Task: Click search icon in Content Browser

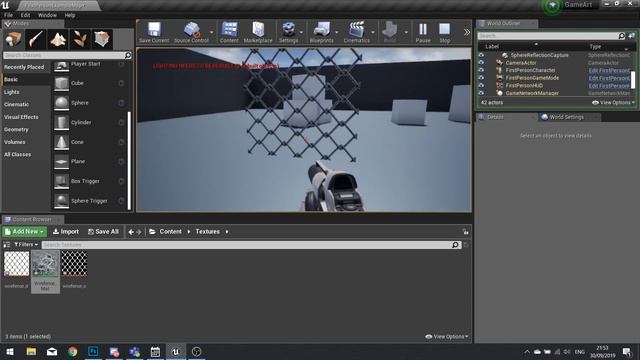Action: 455,245
